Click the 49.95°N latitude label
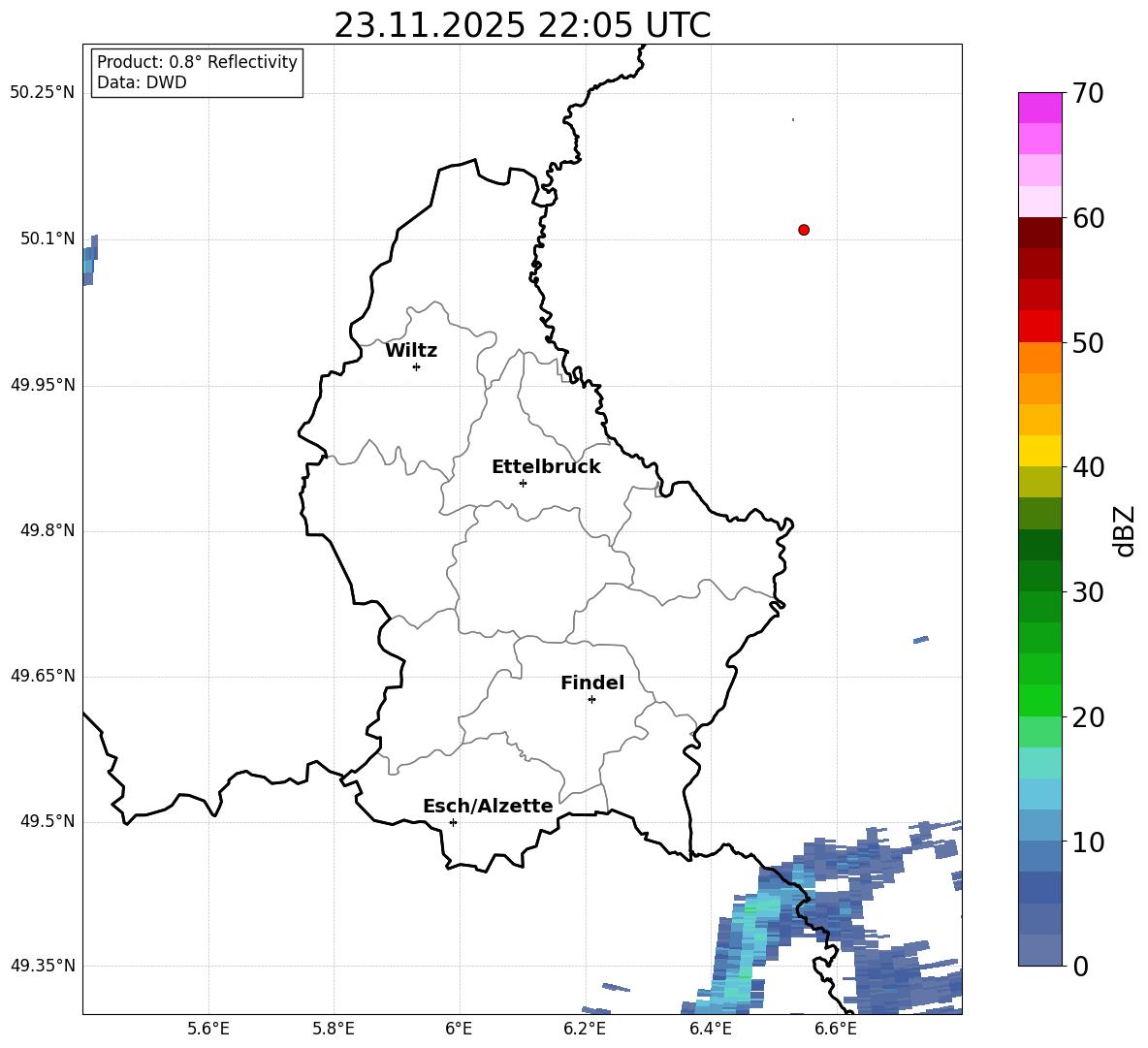 tap(43, 385)
